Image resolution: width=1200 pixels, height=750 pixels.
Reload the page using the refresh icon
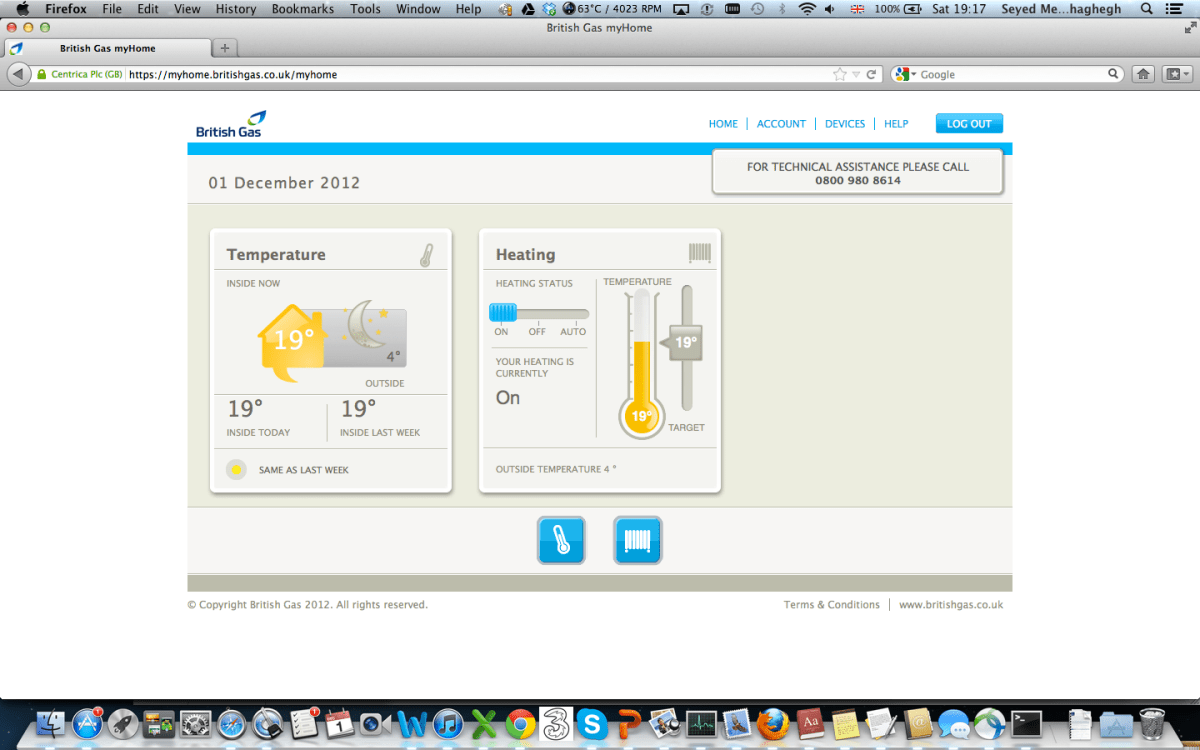pos(871,74)
